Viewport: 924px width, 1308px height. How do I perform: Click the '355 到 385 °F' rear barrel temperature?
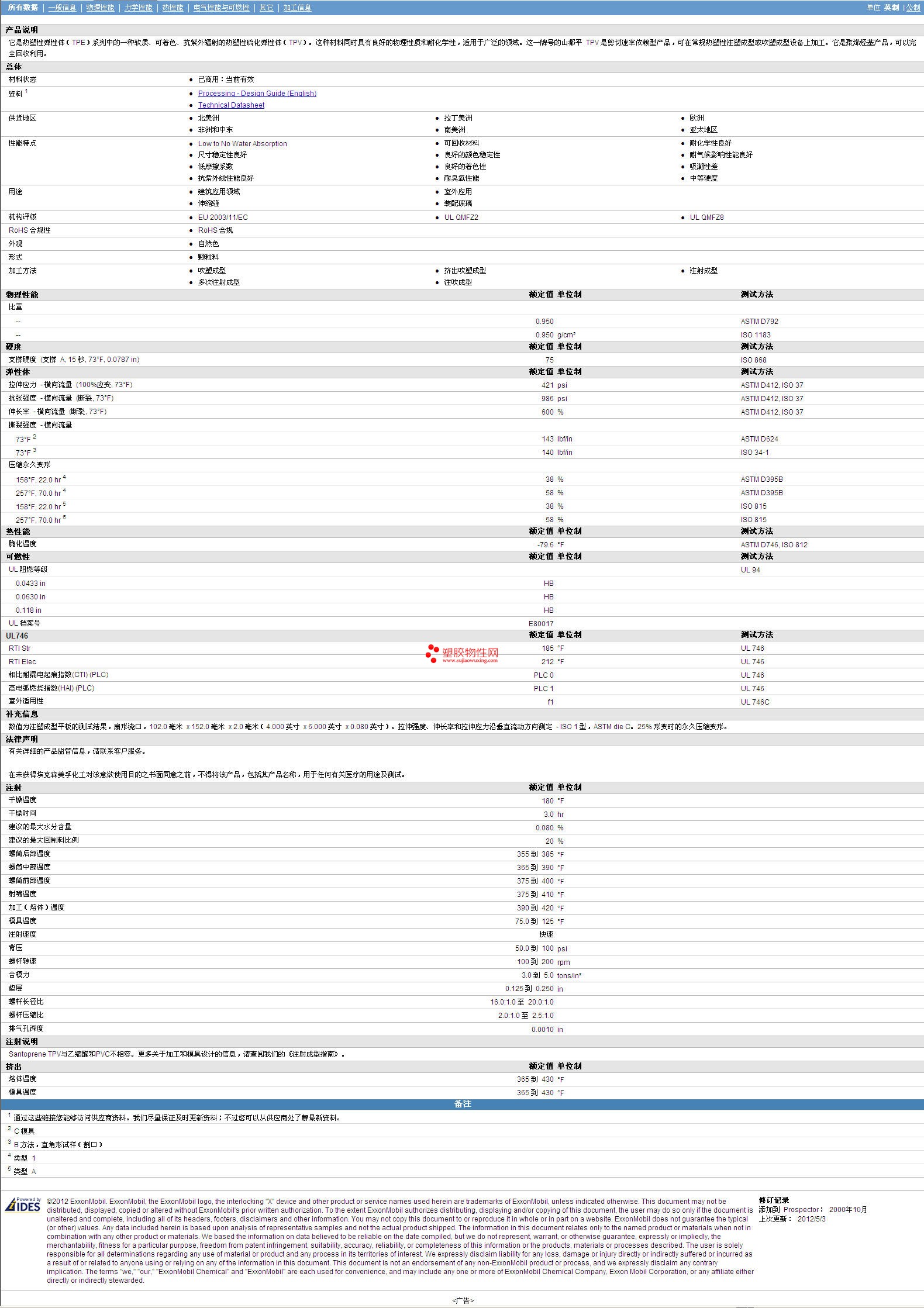pyautogui.click(x=540, y=854)
